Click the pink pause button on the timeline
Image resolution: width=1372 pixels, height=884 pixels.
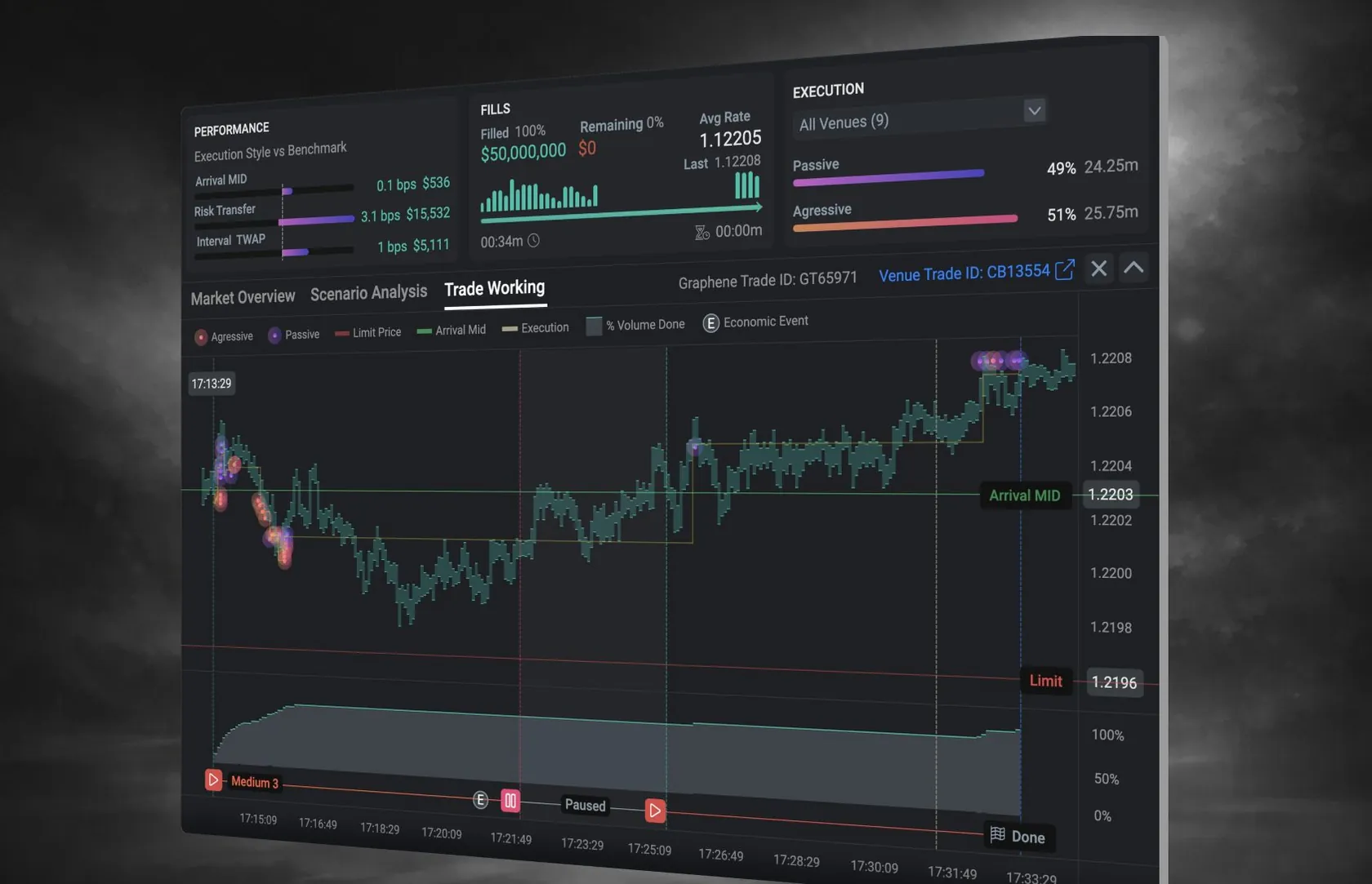(x=510, y=801)
